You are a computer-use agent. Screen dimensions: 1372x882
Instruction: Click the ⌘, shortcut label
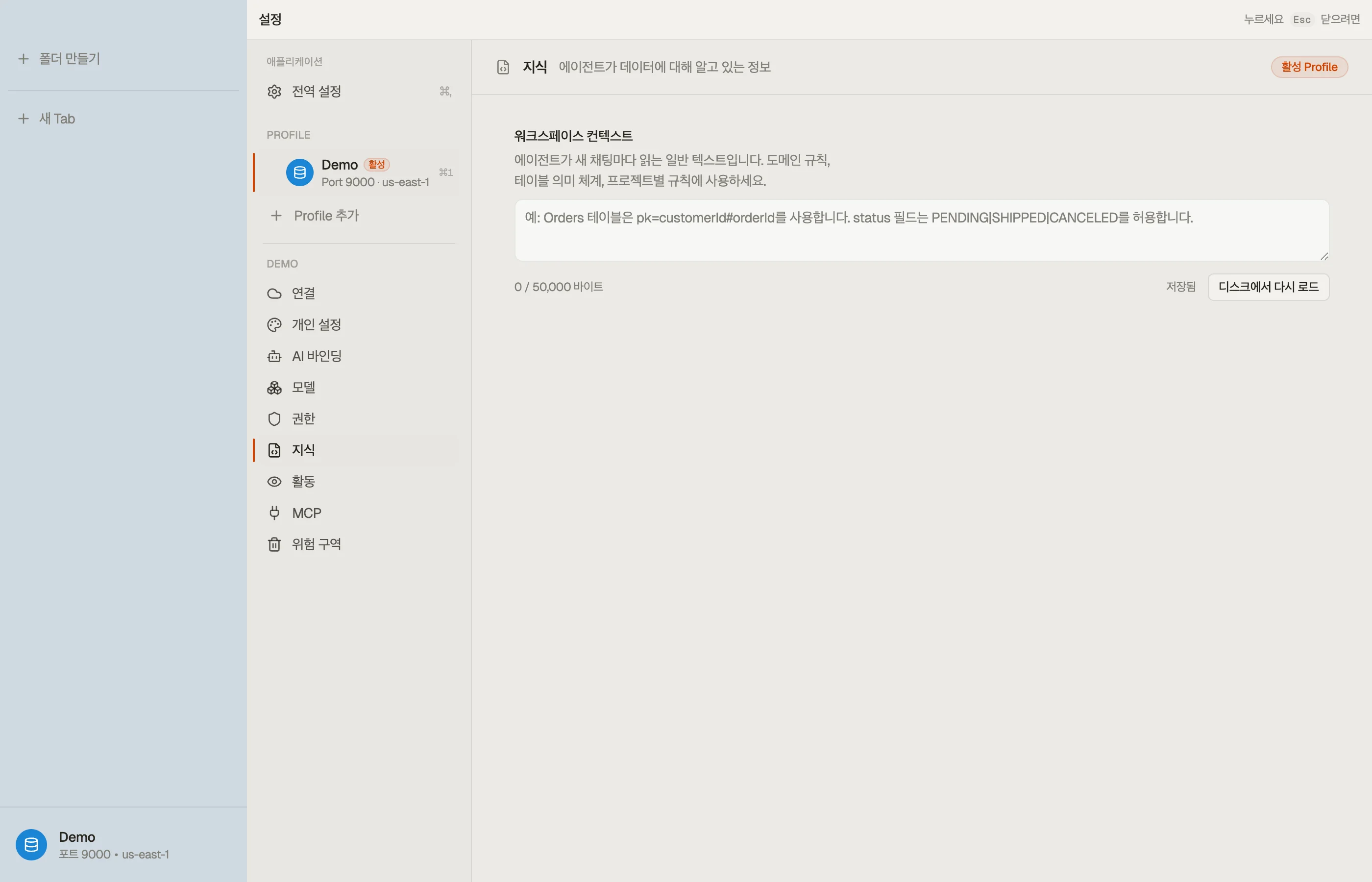tap(445, 92)
